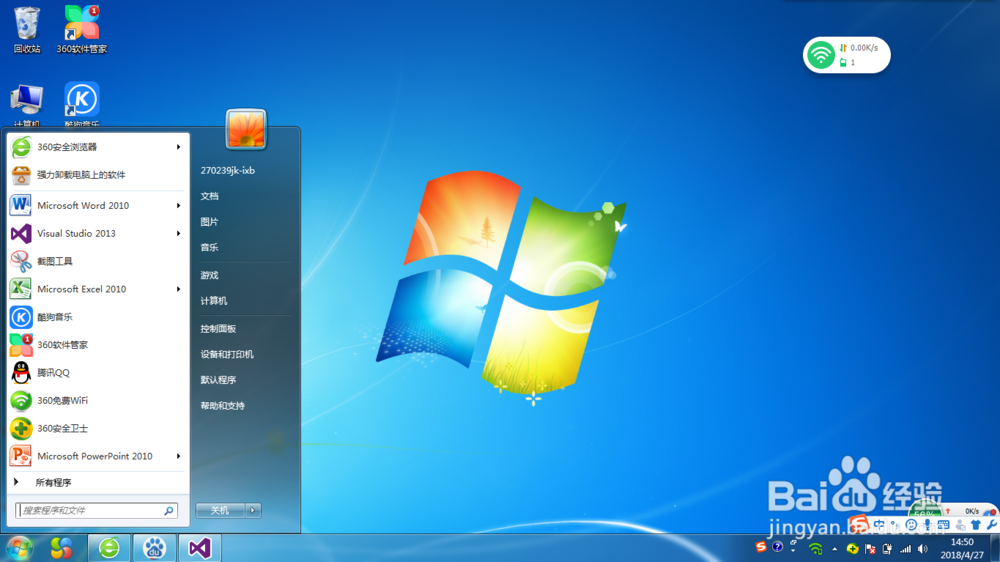
Task: Click the volume speaker tray icon
Action: pyautogui.click(x=923, y=549)
